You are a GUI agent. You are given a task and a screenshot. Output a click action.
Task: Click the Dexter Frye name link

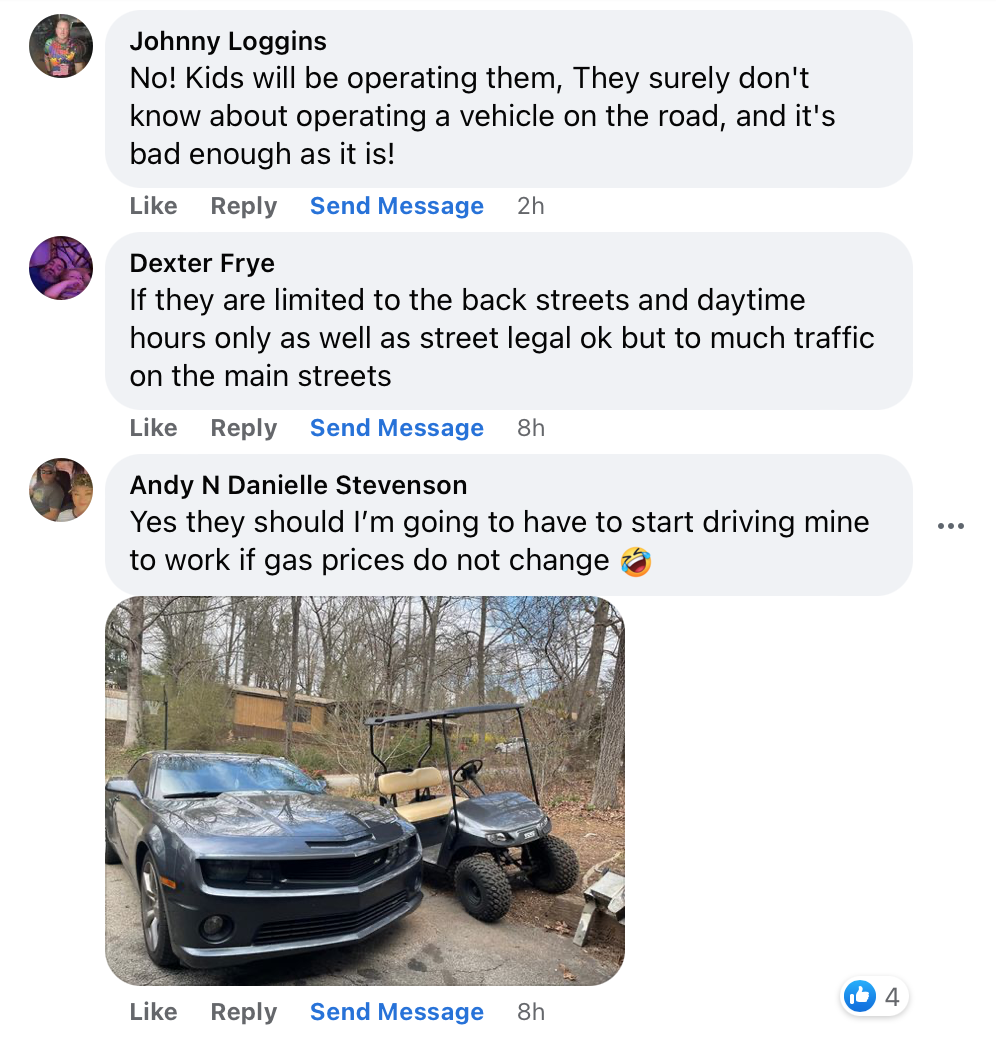pos(202,263)
